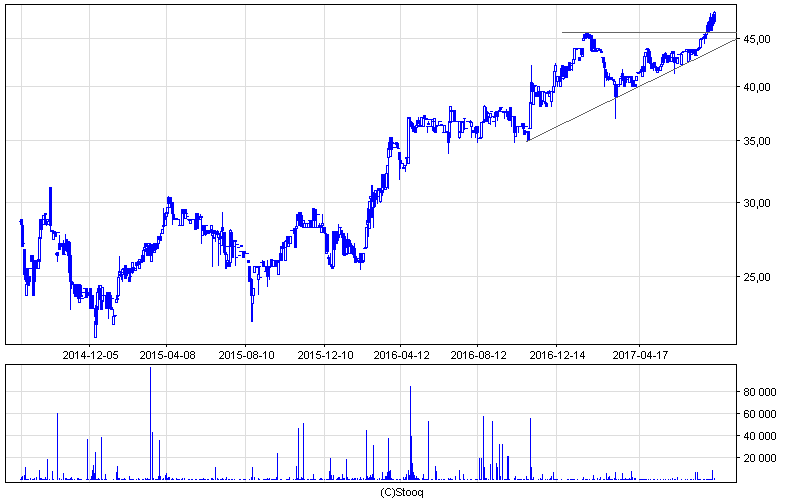The height and width of the screenshot is (500, 800).
Task: Click the 30,00 price axis label
Action: pos(757,203)
